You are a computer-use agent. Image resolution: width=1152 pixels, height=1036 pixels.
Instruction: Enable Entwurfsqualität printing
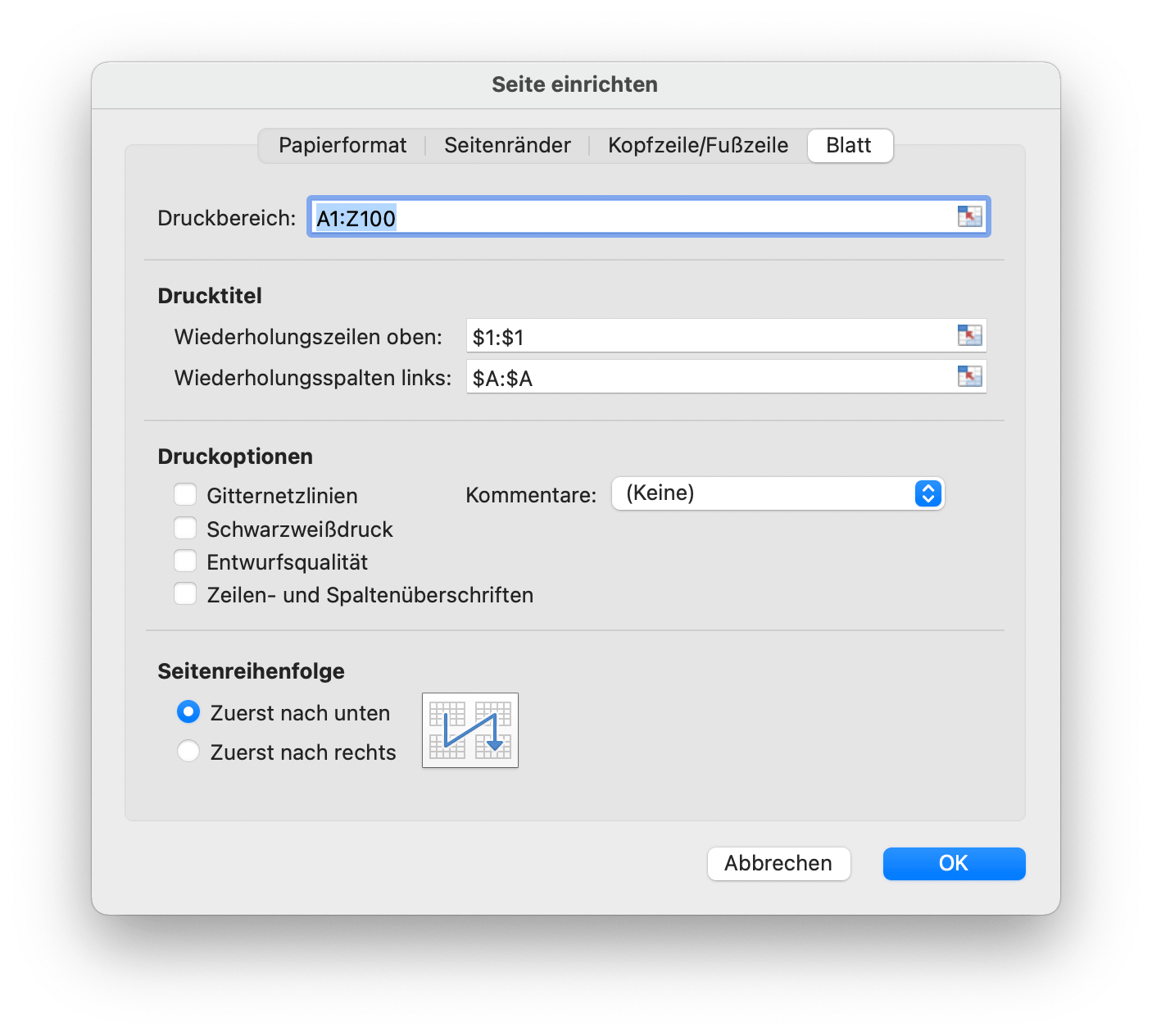tap(185, 561)
